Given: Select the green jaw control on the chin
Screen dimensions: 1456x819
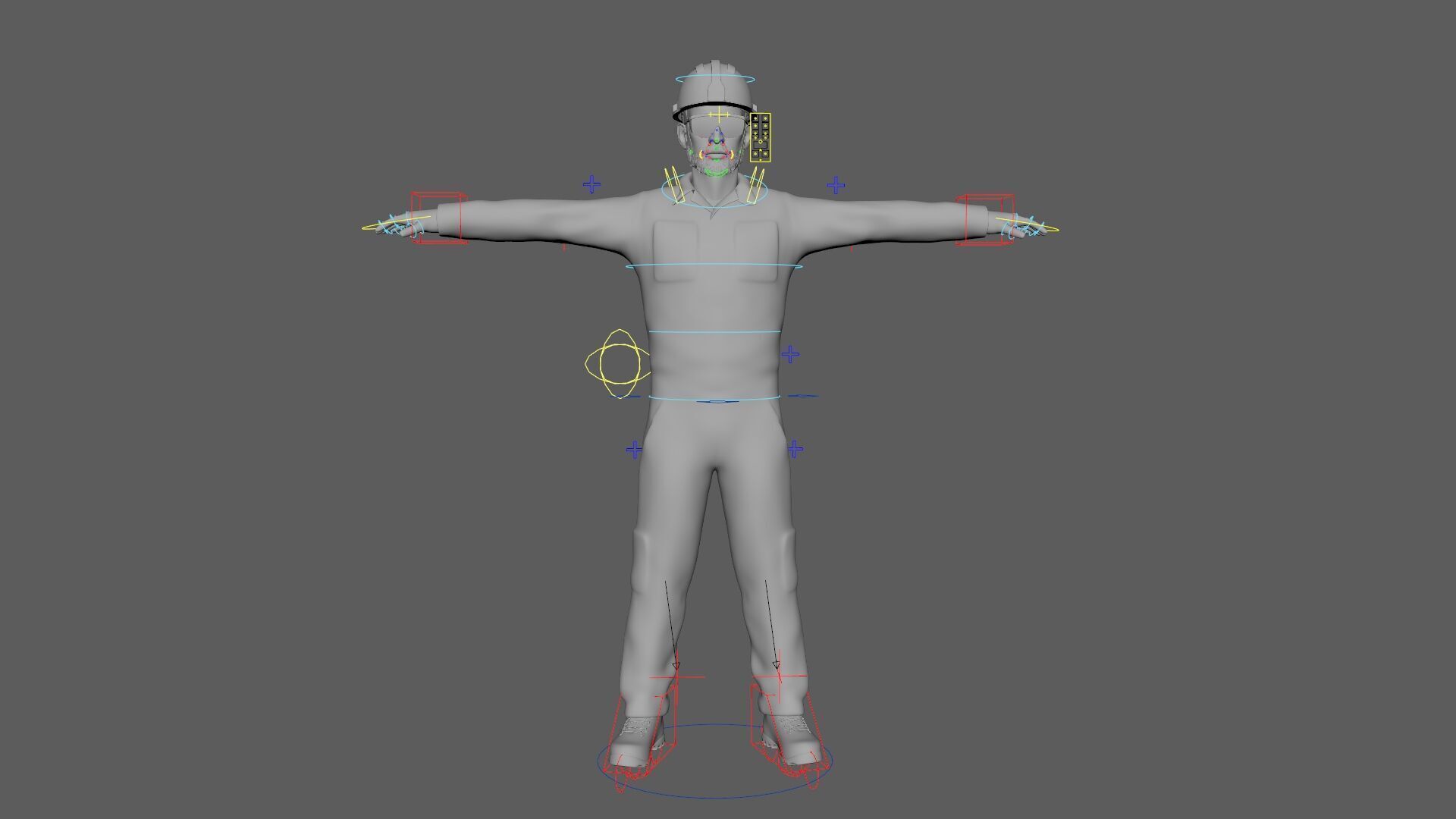Looking at the screenshot, I should [x=717, y=173].
